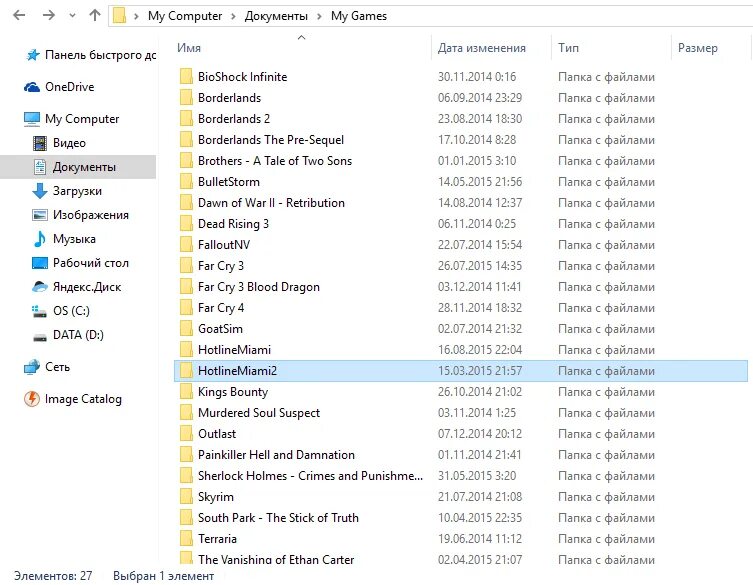Image resolution: width=753 pixels, height=585 pixels.
Task: Click Выбран 1 элемент status text
Action: [x=163, y=575]
